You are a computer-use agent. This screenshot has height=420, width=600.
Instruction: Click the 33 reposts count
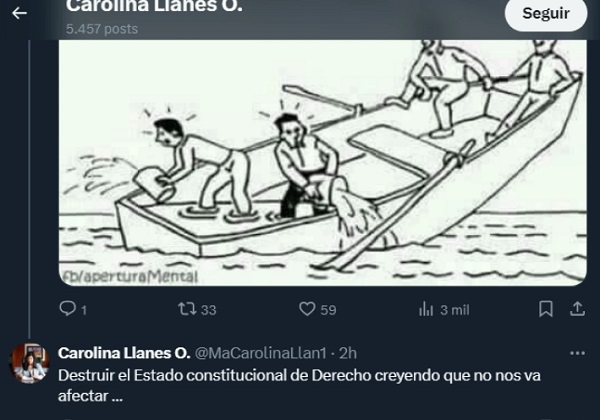209,310
